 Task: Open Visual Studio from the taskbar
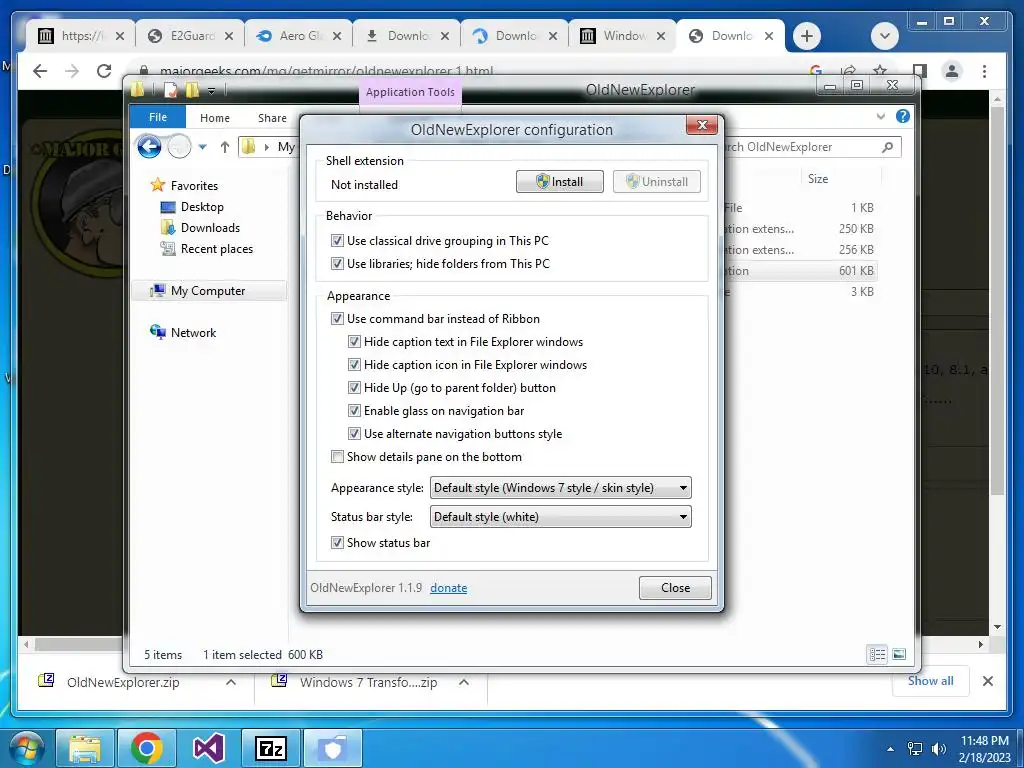coord(208,748)
